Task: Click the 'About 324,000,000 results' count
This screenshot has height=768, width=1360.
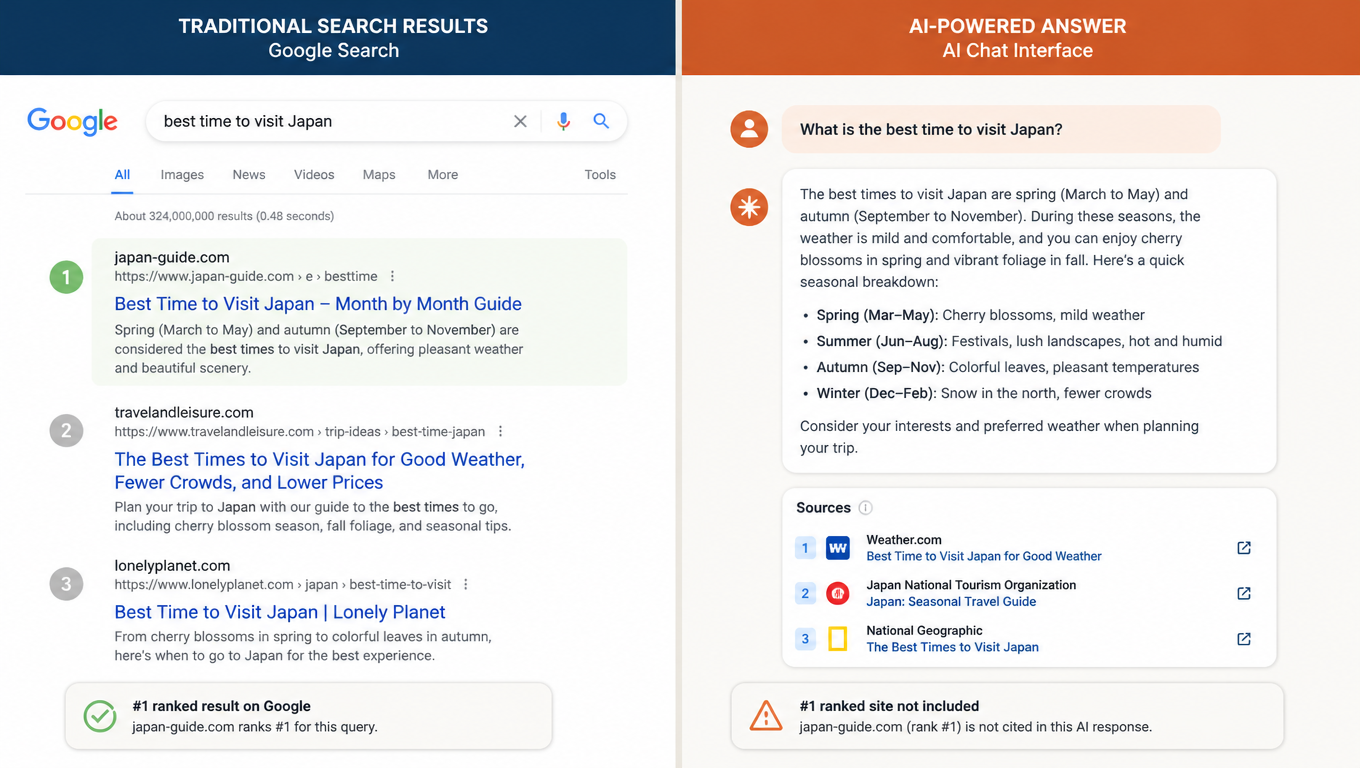Action: point(224,216)
